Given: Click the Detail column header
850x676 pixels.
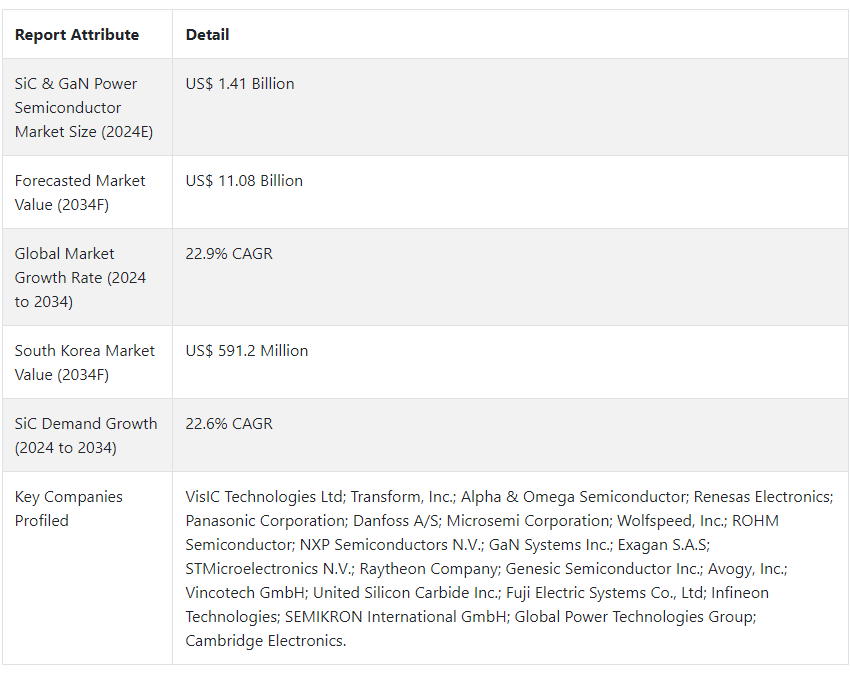Looking at the screenshot, I should [207, 35].
